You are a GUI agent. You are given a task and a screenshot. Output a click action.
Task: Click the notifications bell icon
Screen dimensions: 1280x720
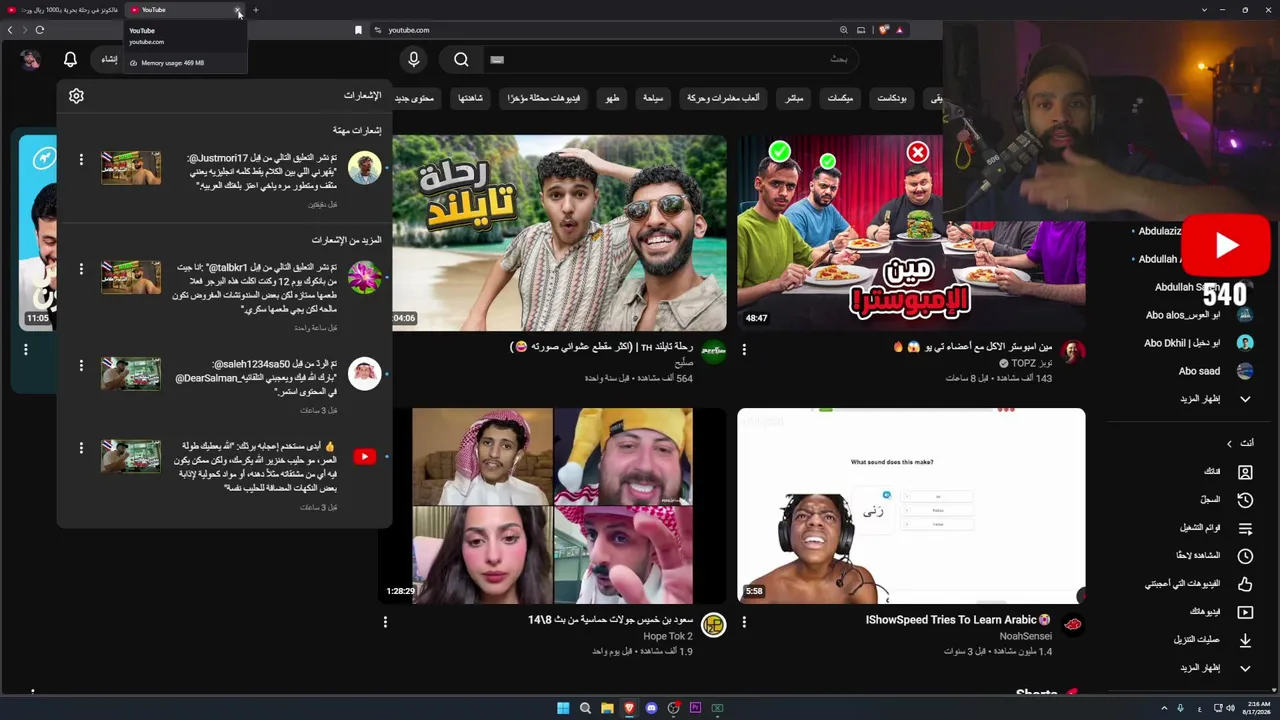pos(70,59)
